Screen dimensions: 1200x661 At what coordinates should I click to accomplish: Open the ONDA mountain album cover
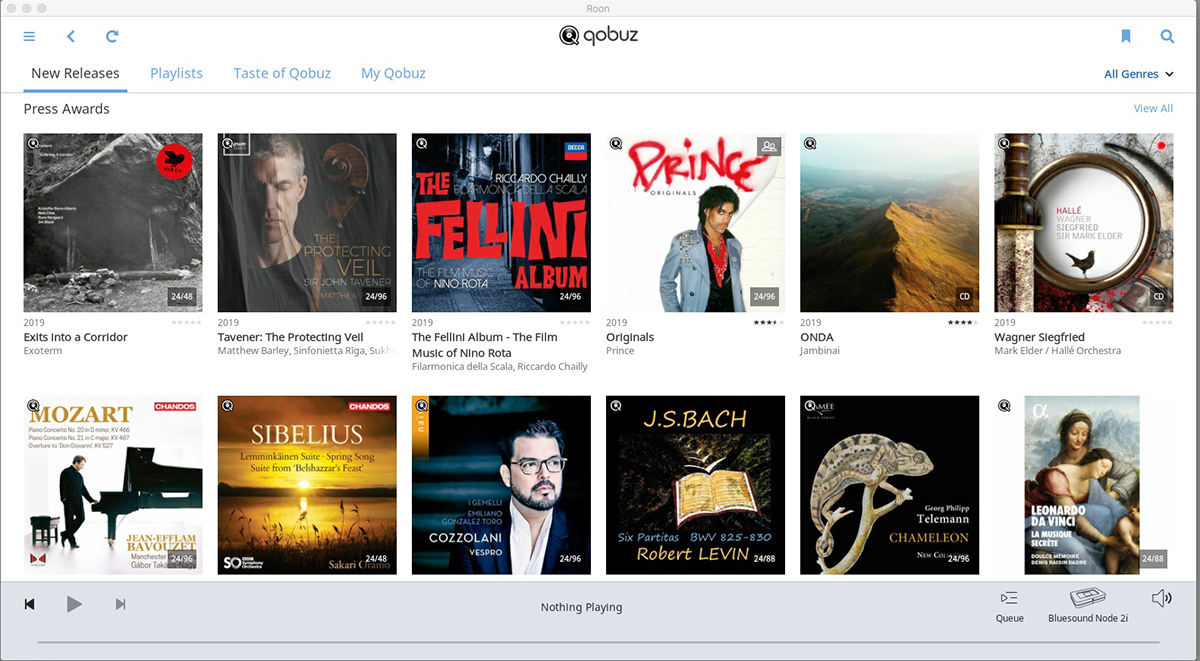pos(889,223)
